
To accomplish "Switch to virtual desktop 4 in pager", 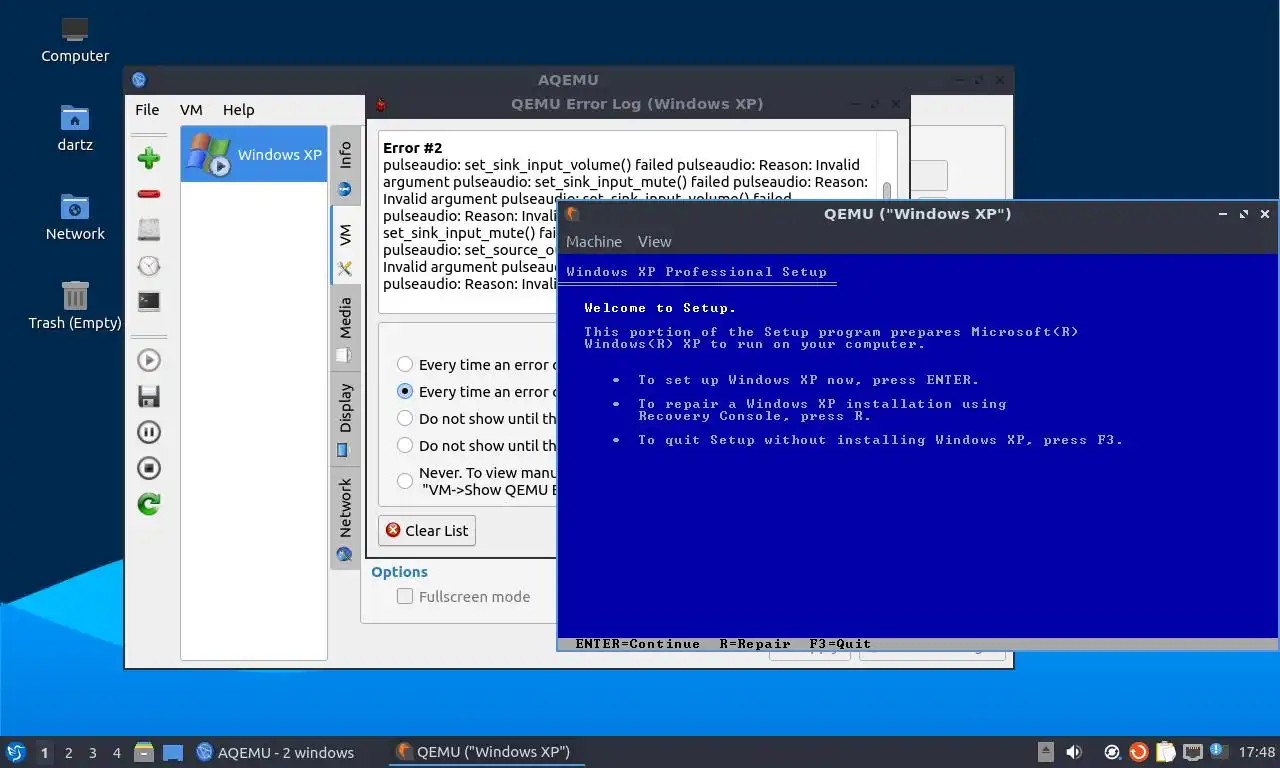I will coord(117,753).
